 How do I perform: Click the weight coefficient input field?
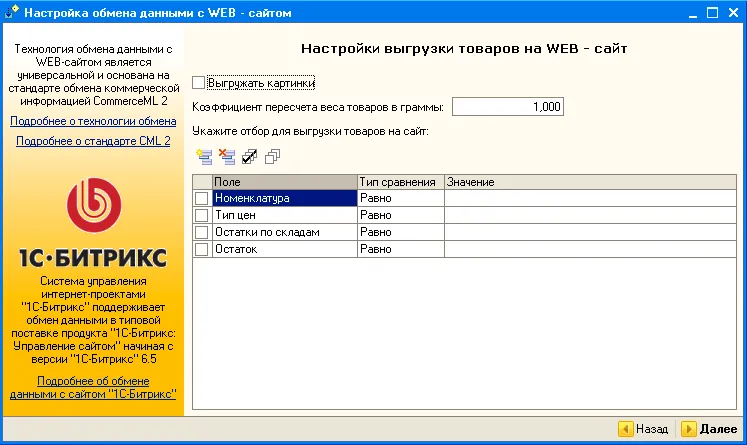(508, 107)
